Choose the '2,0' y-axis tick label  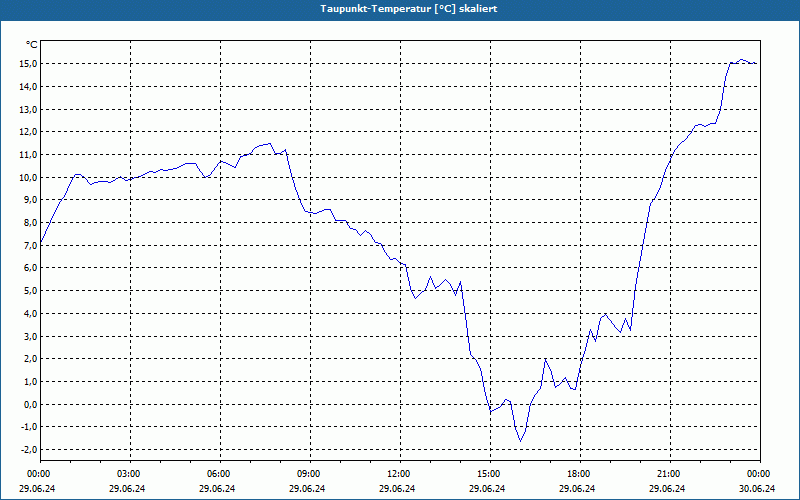(x=30, y=359)
